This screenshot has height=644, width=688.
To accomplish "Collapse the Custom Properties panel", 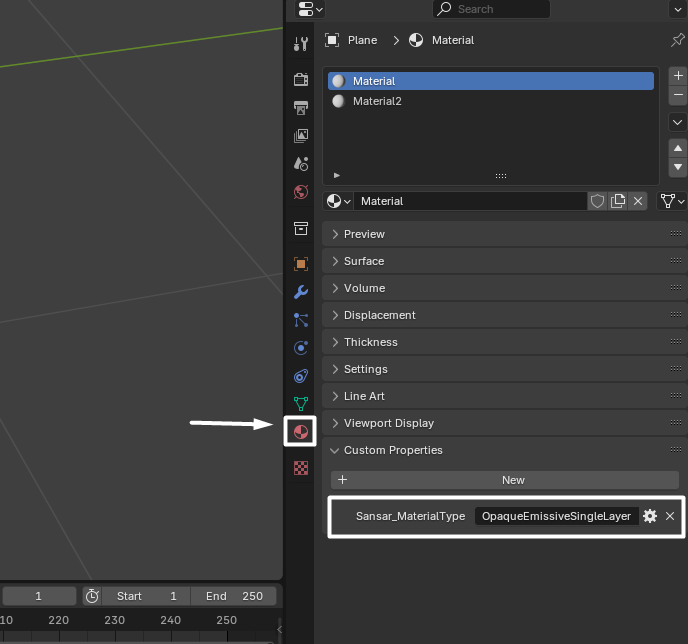I will tap(392, 450).
